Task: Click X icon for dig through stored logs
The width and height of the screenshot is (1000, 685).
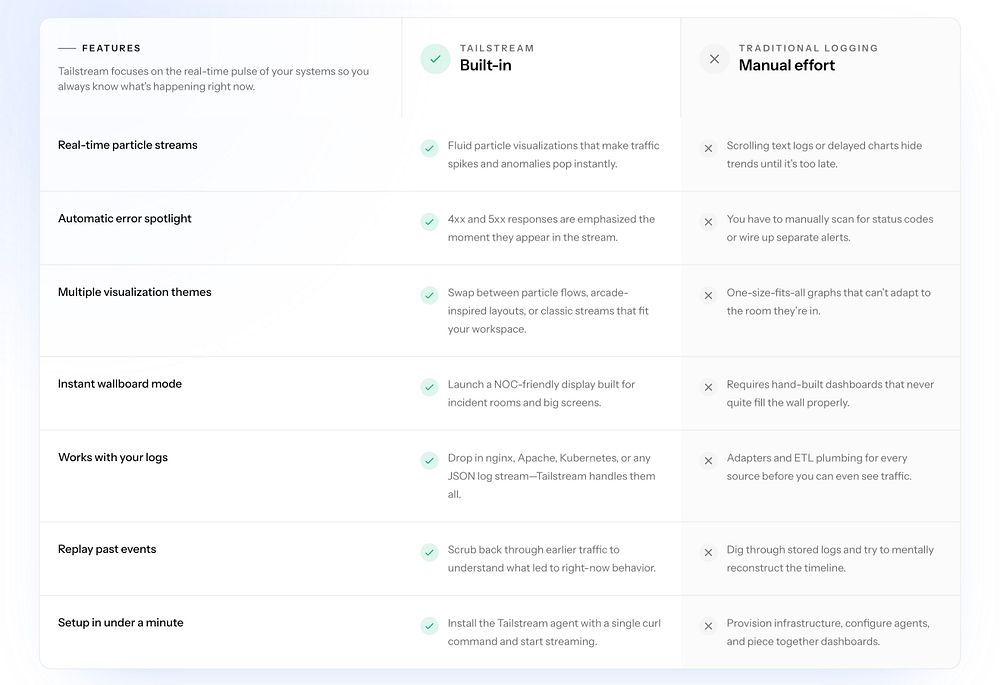Action: coord(708,552)
